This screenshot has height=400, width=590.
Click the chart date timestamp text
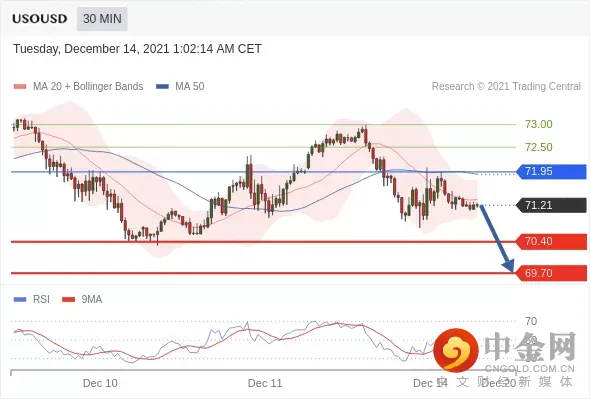tap(137, 49)
